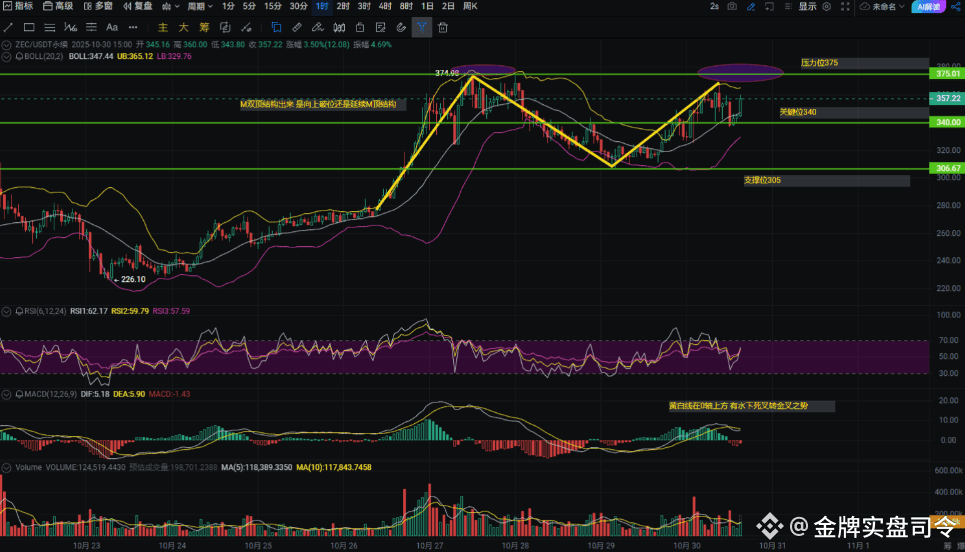Share the chart via share icon
The height and width of the screenshot is (552, 965).
pos(955,6)
